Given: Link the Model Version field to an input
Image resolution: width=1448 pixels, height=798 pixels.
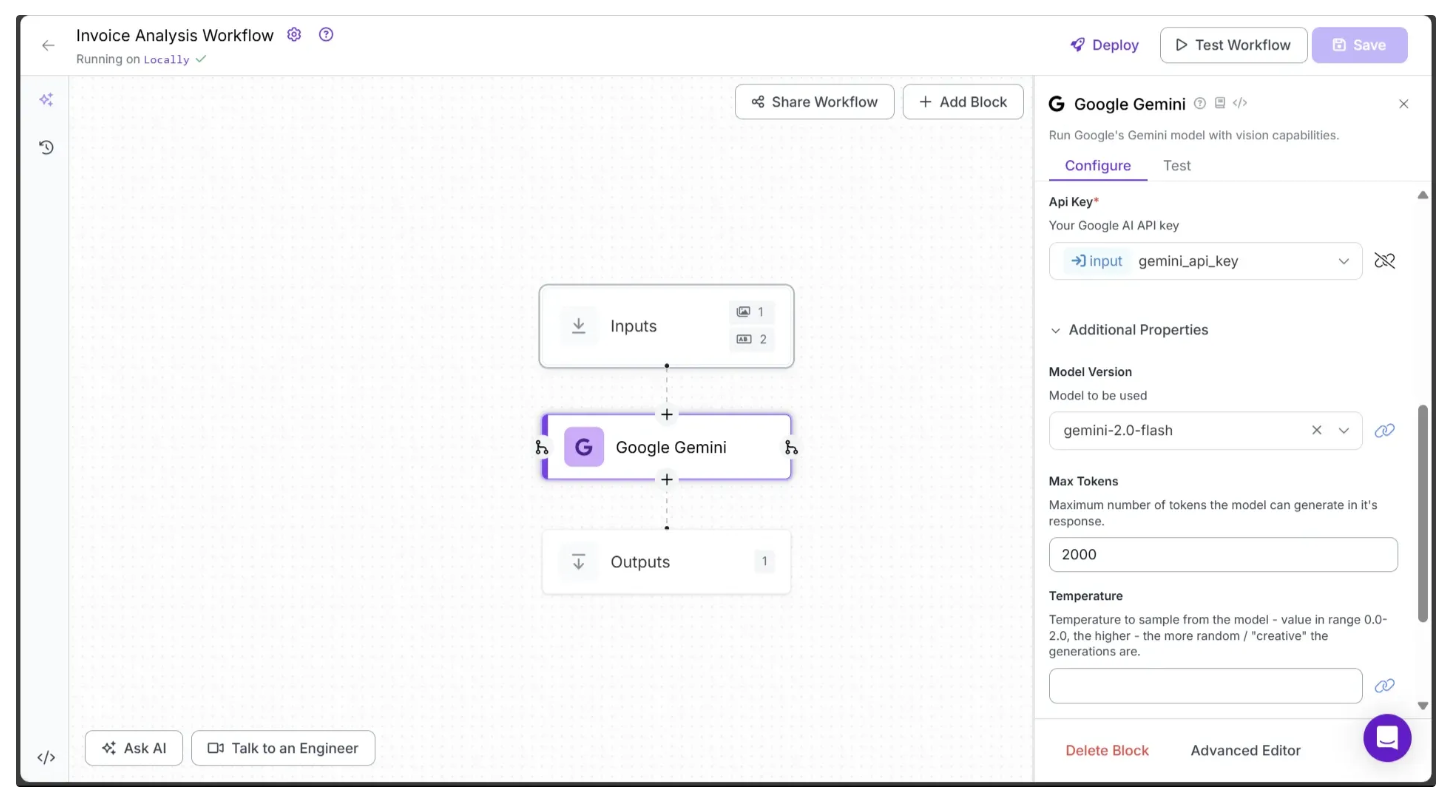Looking at the screenshot, I should (1385, 431).
